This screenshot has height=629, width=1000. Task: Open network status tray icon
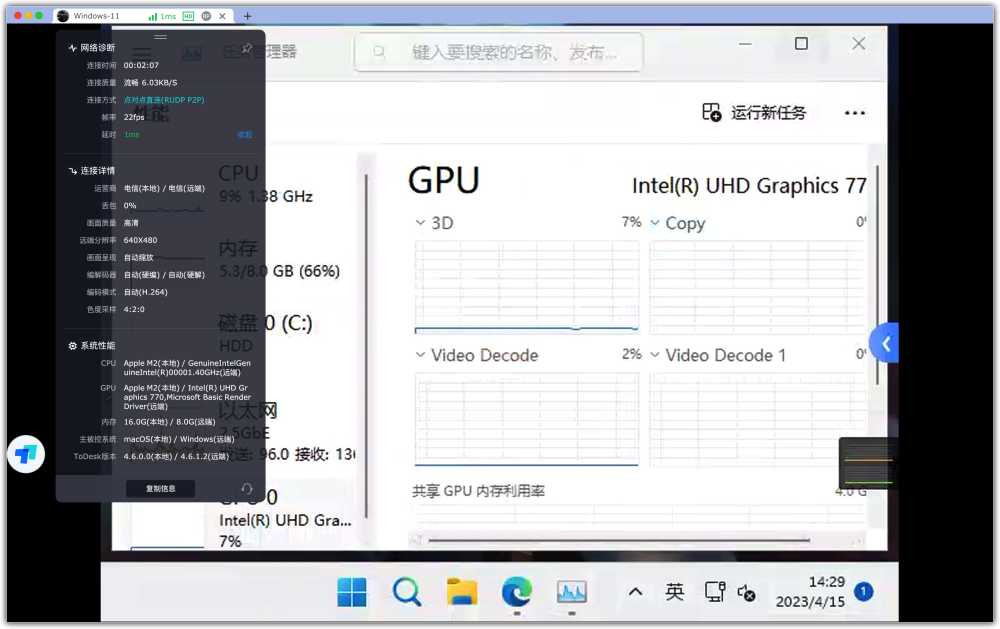pyautogui.click(x=715, y=592)
